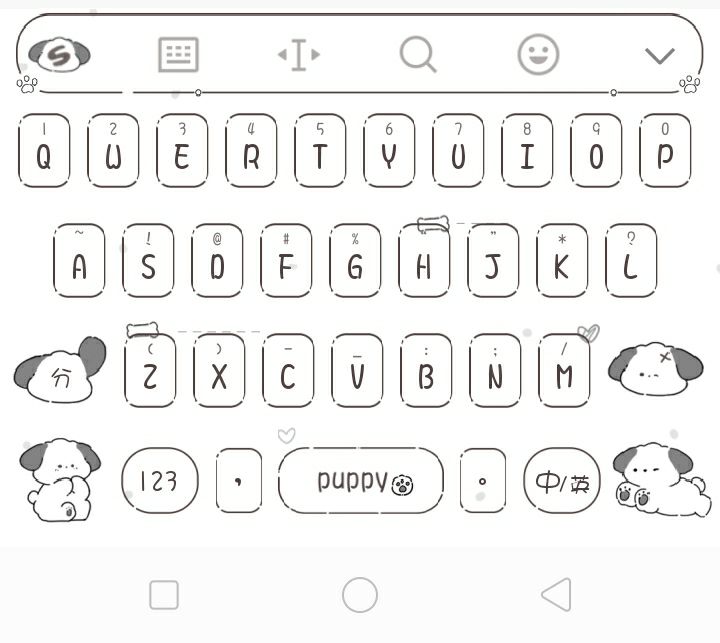Tap the puppy shift key labeled 分

[x=60, y=370]
